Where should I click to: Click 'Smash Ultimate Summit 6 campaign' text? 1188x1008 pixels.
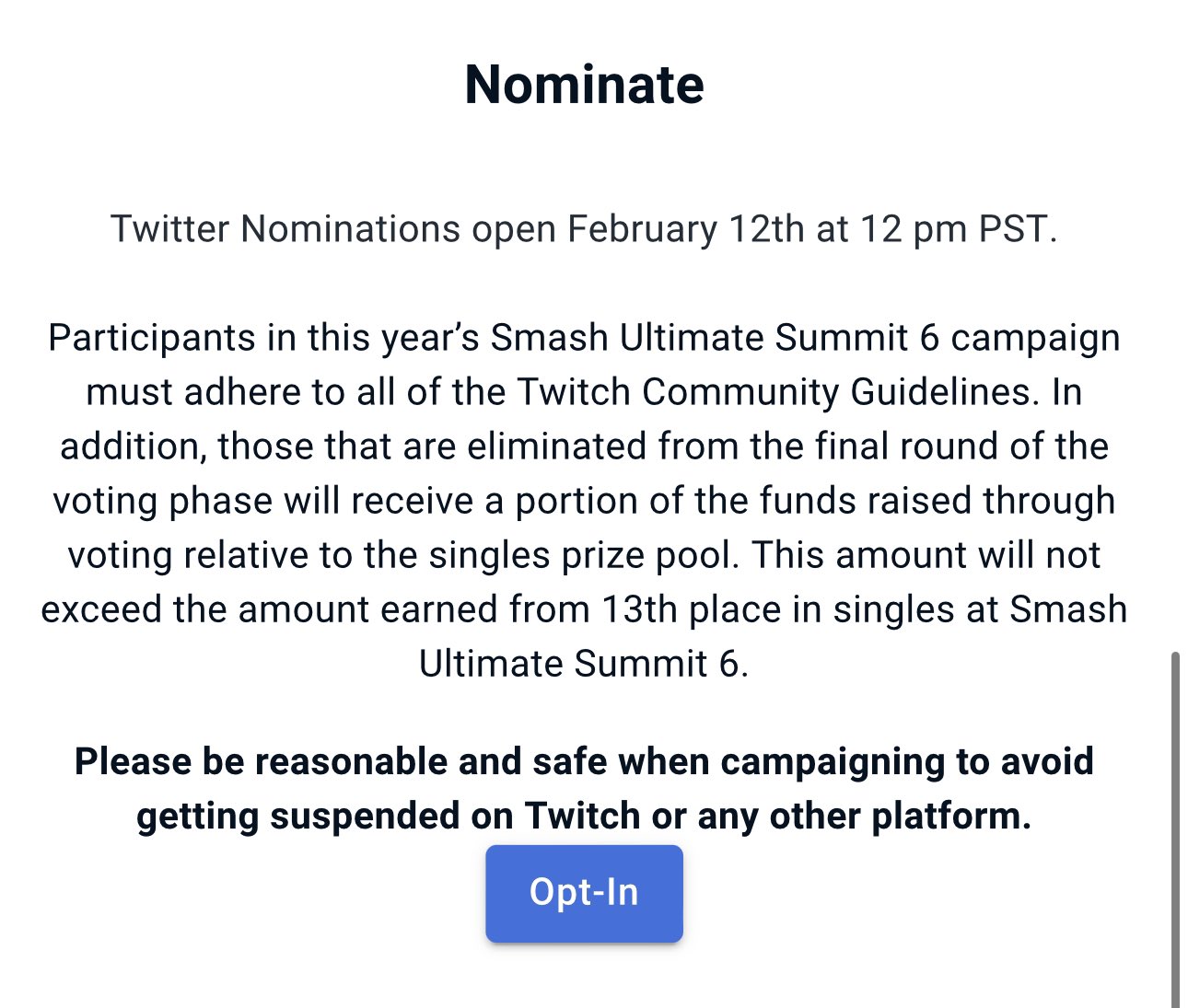pos(805,338)
